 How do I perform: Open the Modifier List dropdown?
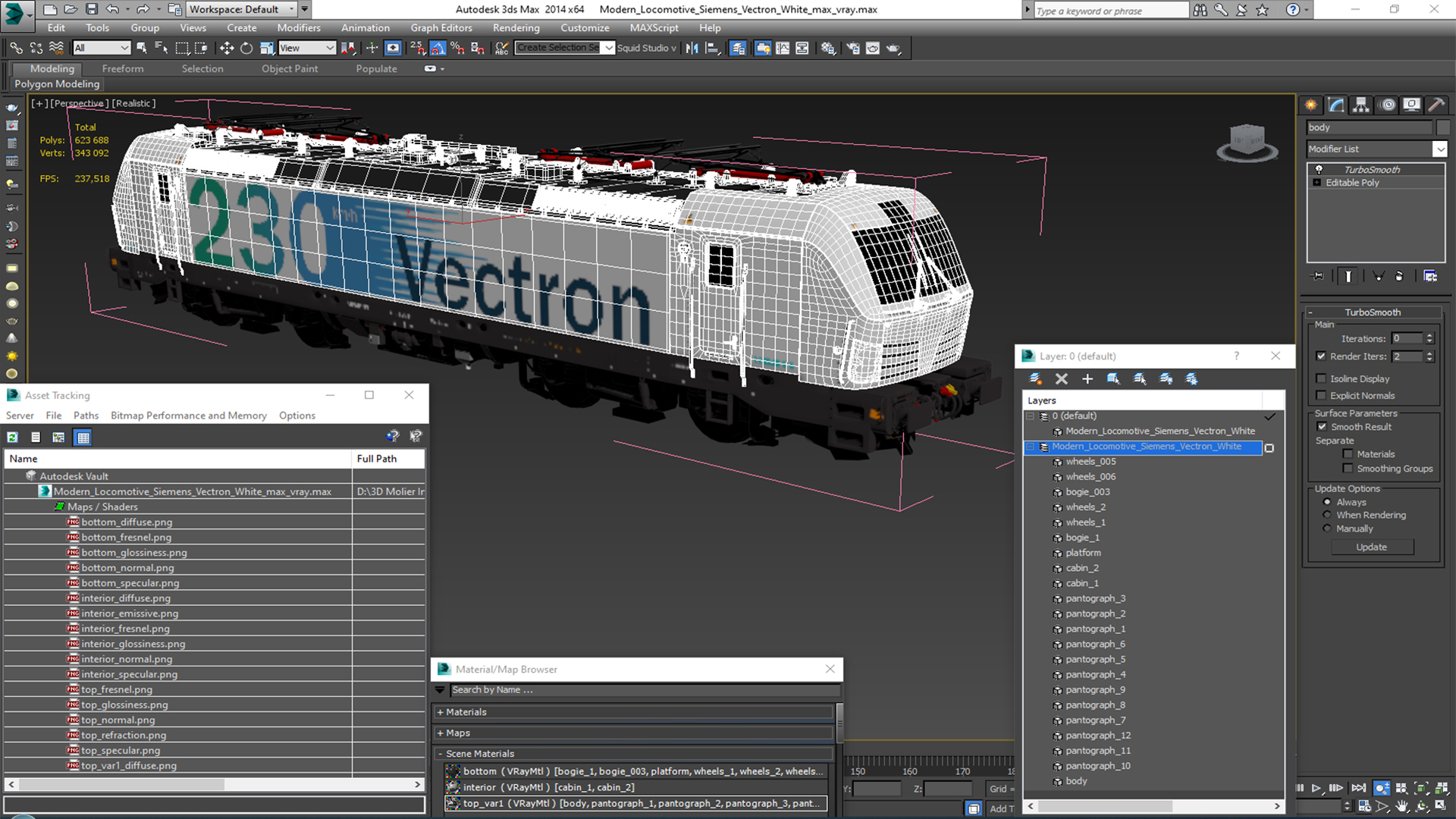pyautogui.click(x=1439, y=149)
